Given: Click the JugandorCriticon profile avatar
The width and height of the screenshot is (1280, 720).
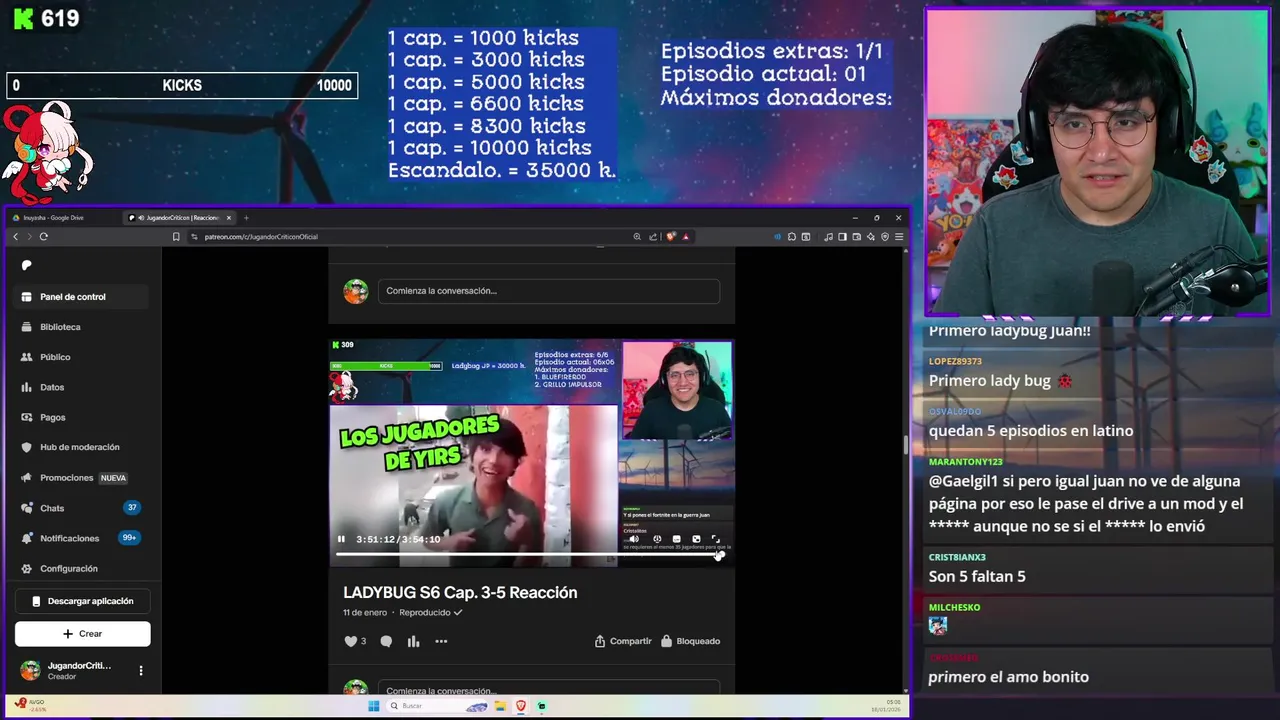Looking at the screenshot, I should (31, 670).
